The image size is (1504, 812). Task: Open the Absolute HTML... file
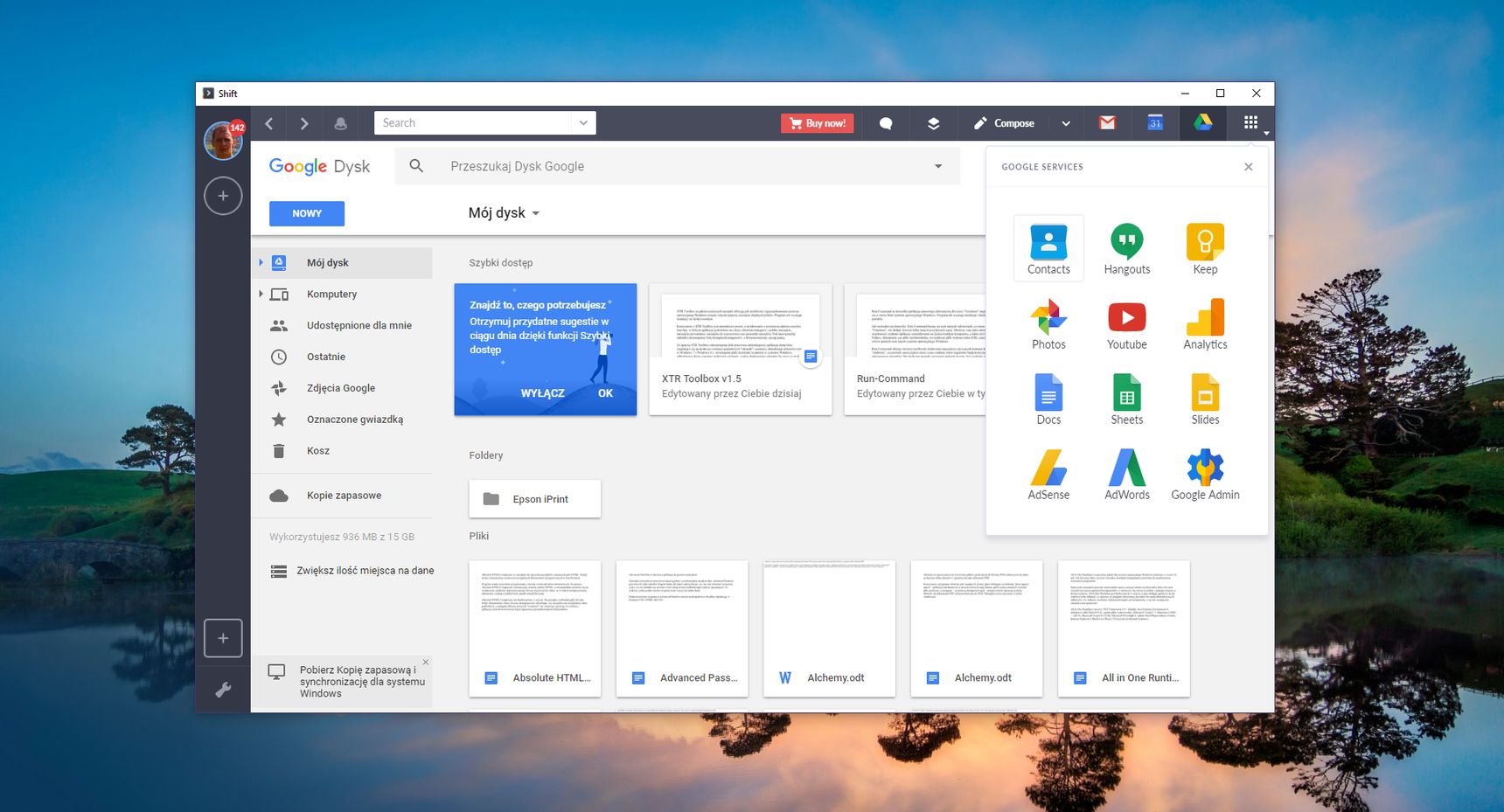(x=535, y=628)
